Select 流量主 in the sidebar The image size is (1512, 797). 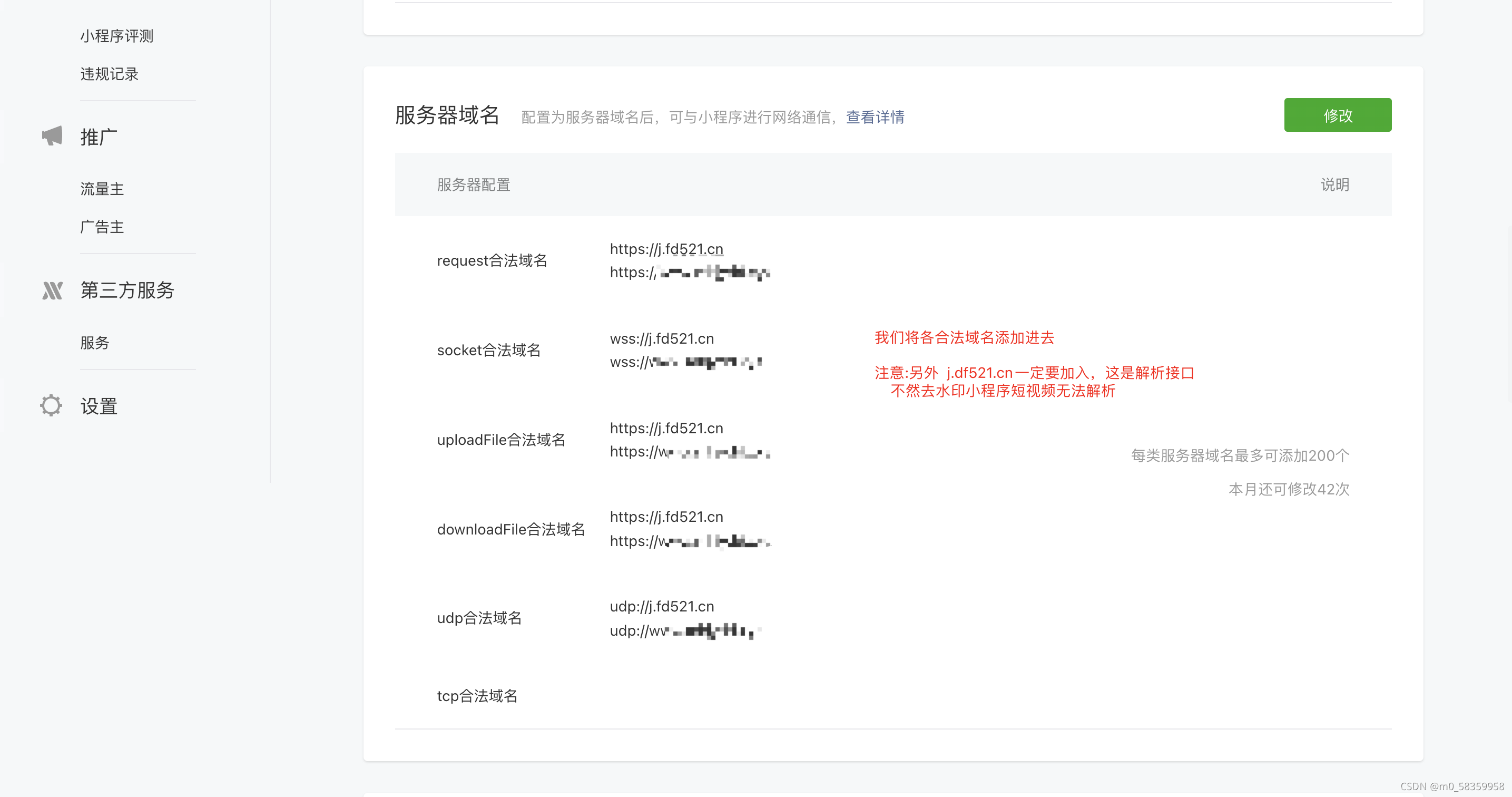102,189
